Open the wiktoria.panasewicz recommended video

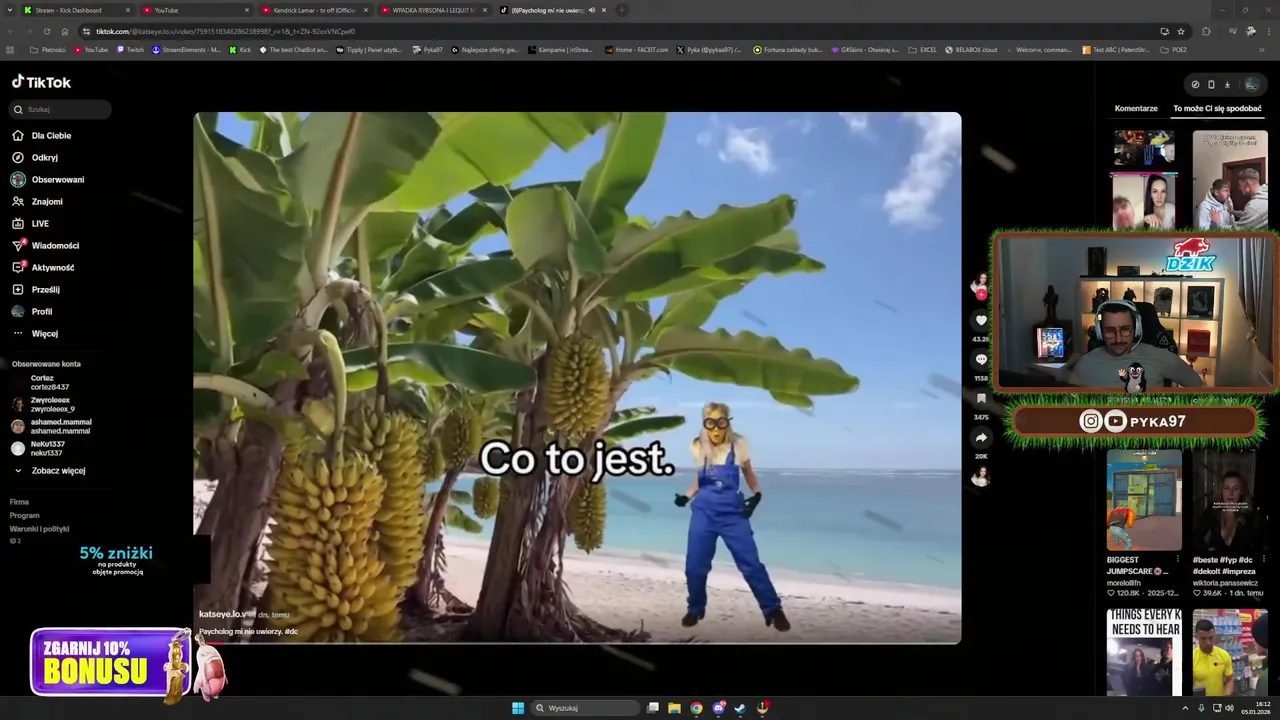pos(1229,500)
